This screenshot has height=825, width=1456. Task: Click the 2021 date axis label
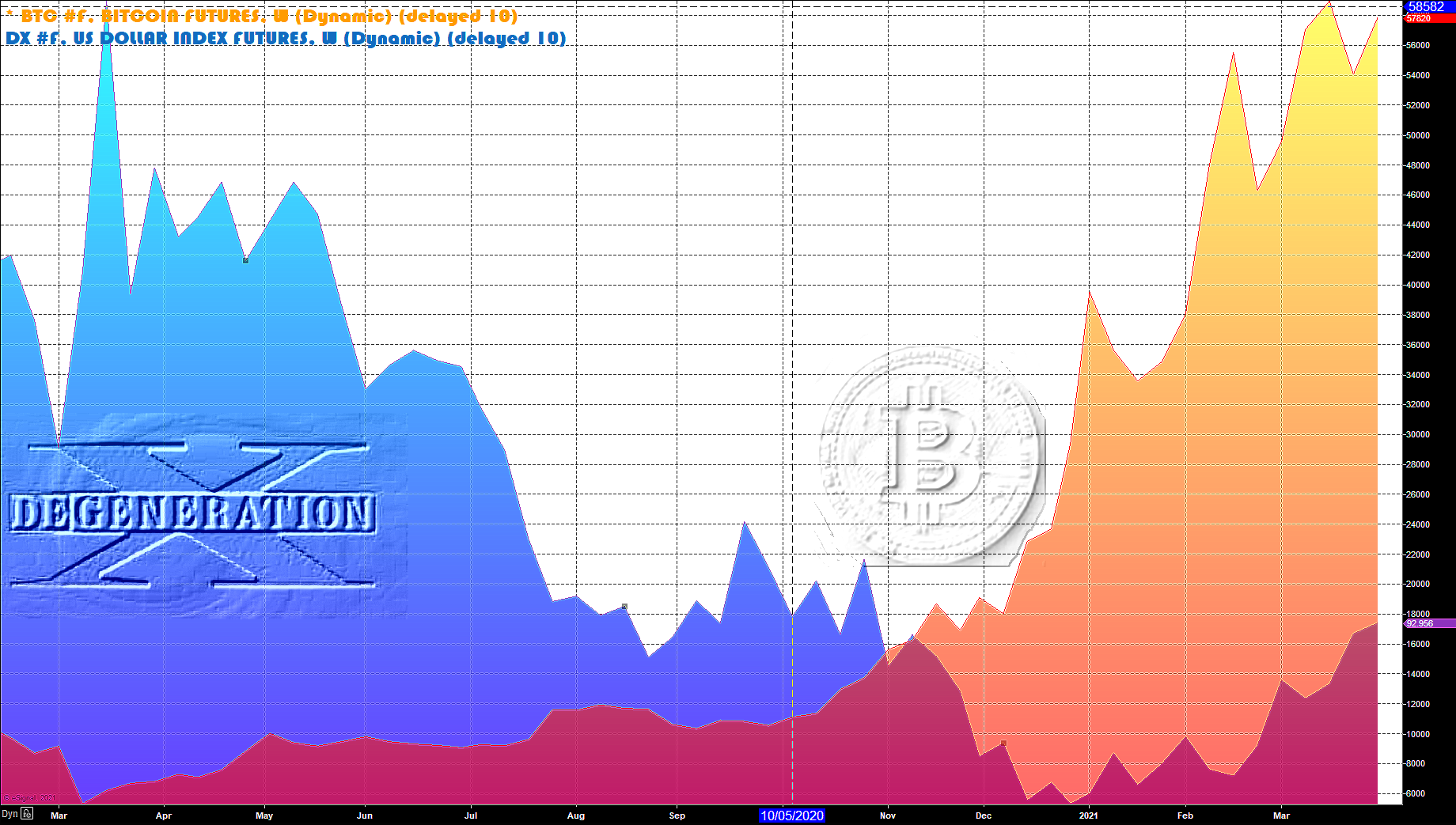point(1089,816)
